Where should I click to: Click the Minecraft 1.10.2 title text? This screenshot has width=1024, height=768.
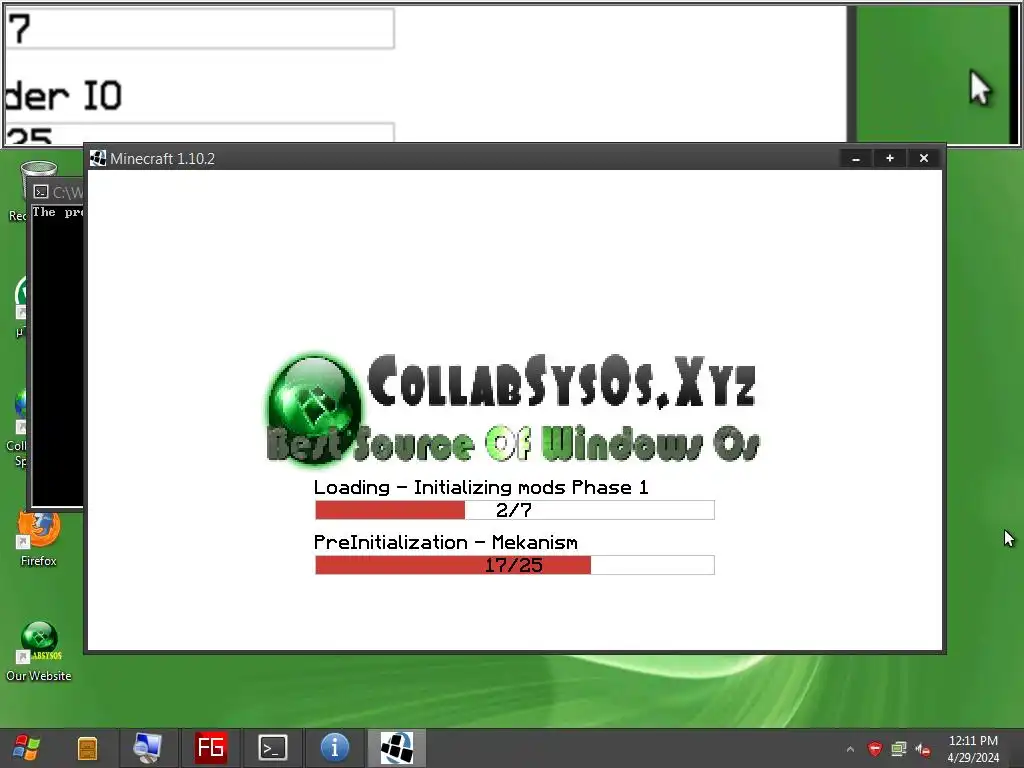[162, 159]
